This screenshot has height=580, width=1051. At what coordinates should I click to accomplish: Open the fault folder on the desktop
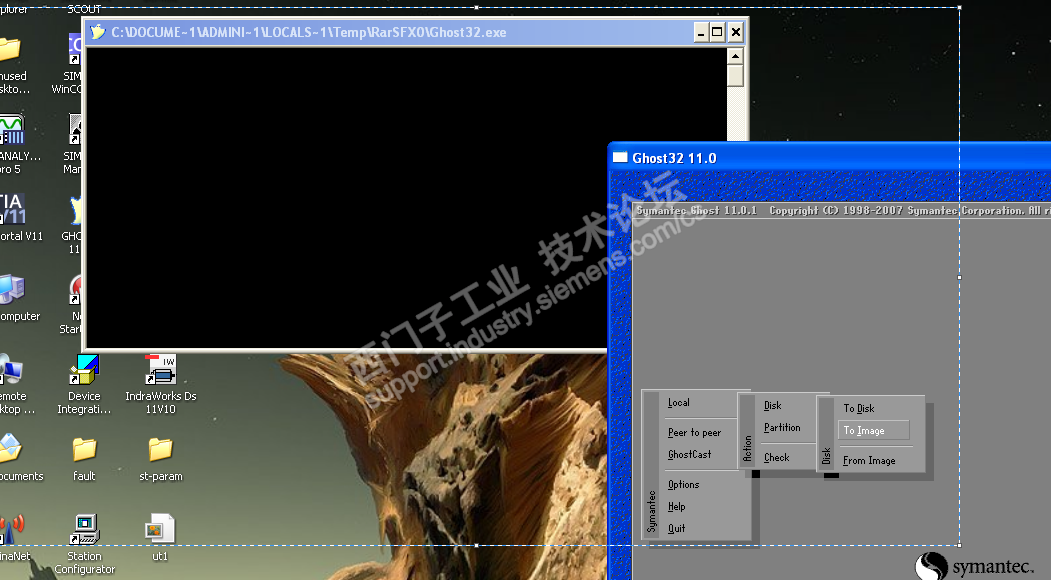pos(84,459)
